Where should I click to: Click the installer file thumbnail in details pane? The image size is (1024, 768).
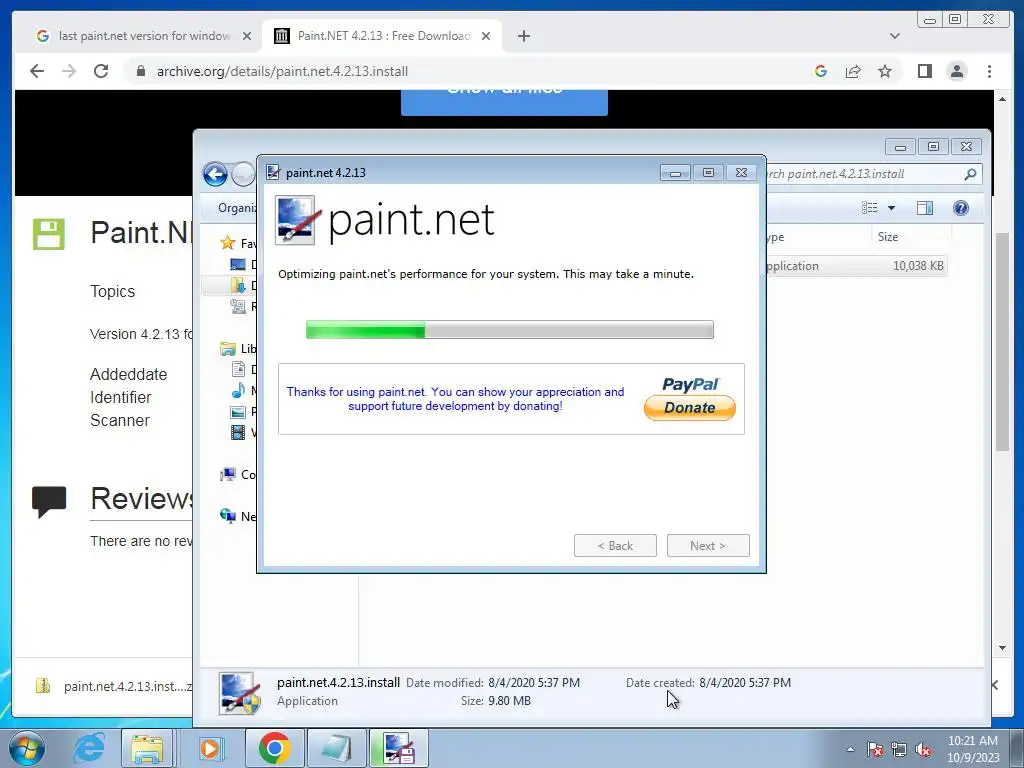[x=240, y=692]
